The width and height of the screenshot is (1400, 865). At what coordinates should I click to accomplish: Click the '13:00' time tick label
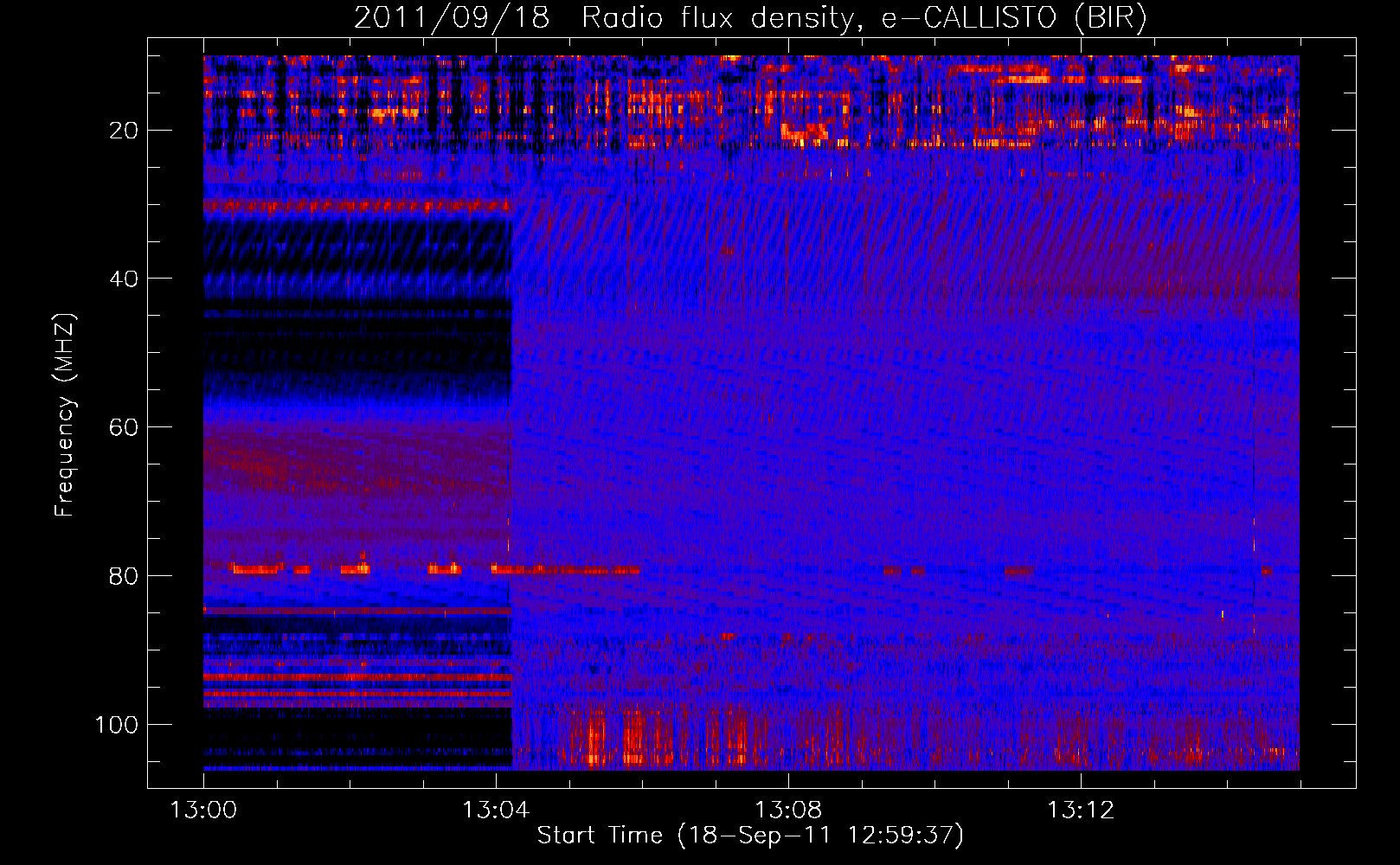[x=203, y=811]
